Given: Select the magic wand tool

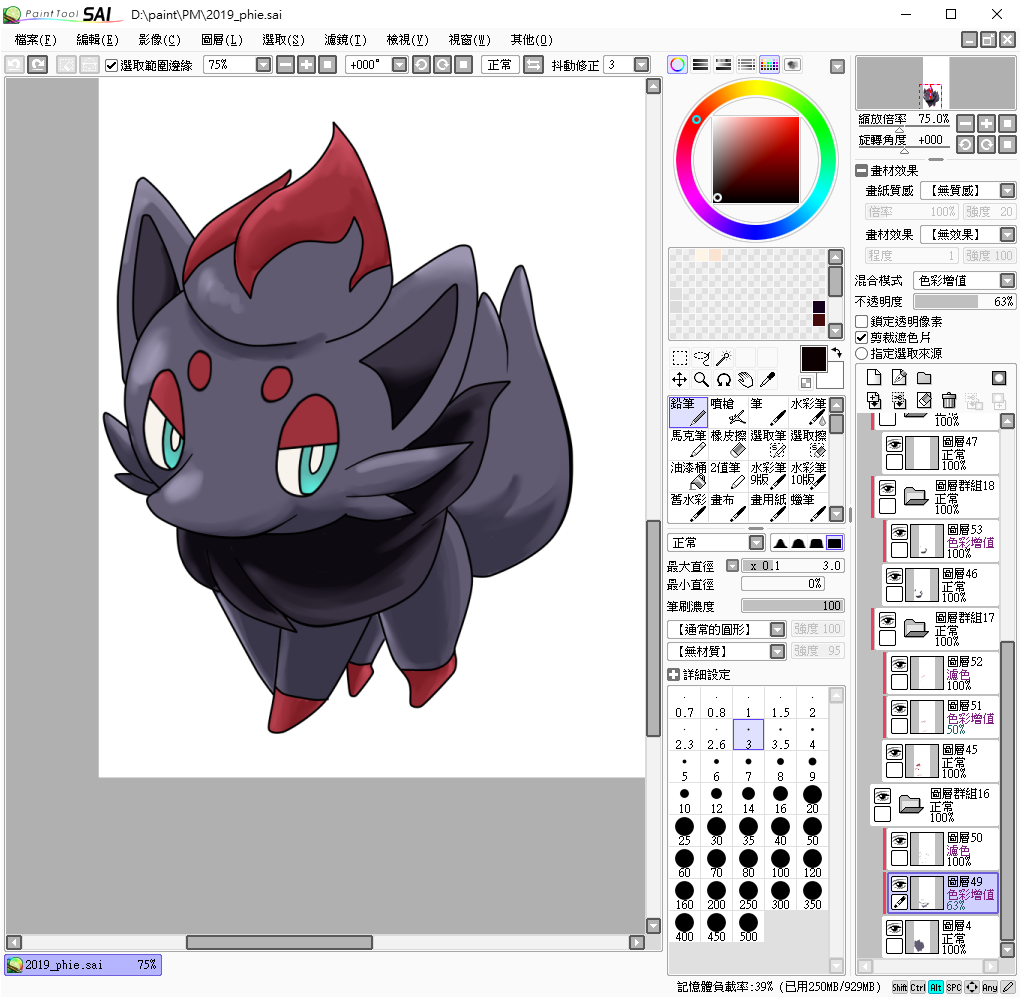Looking at the screenshot, I should pos(723,357).
